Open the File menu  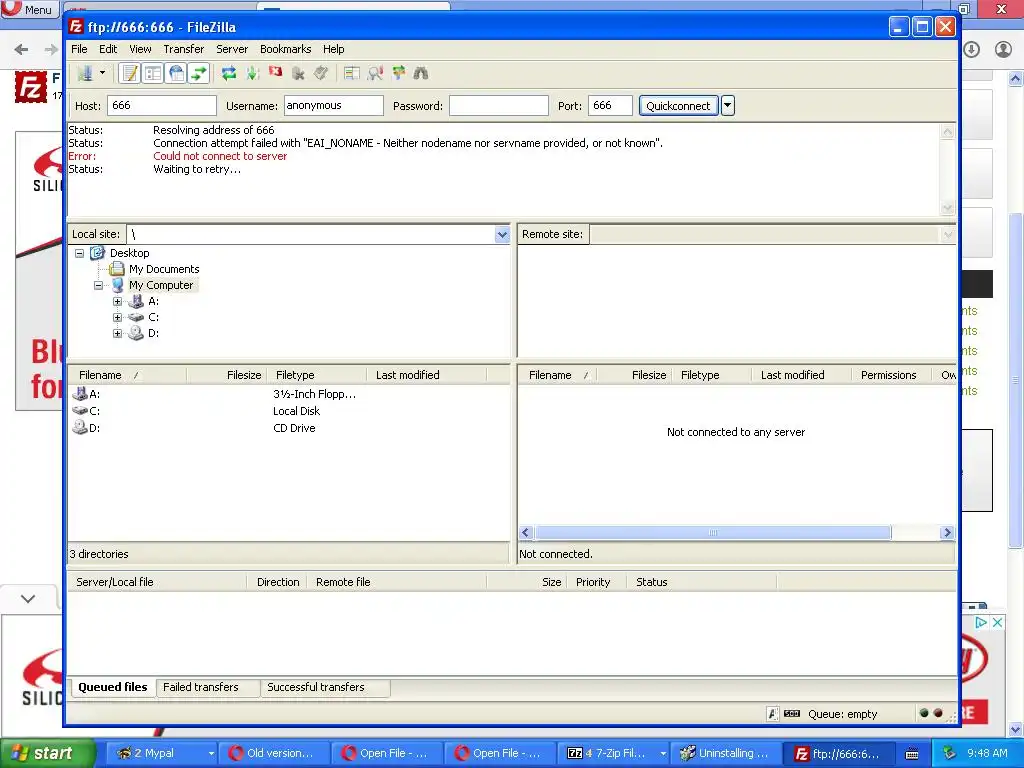coord(79,49)
